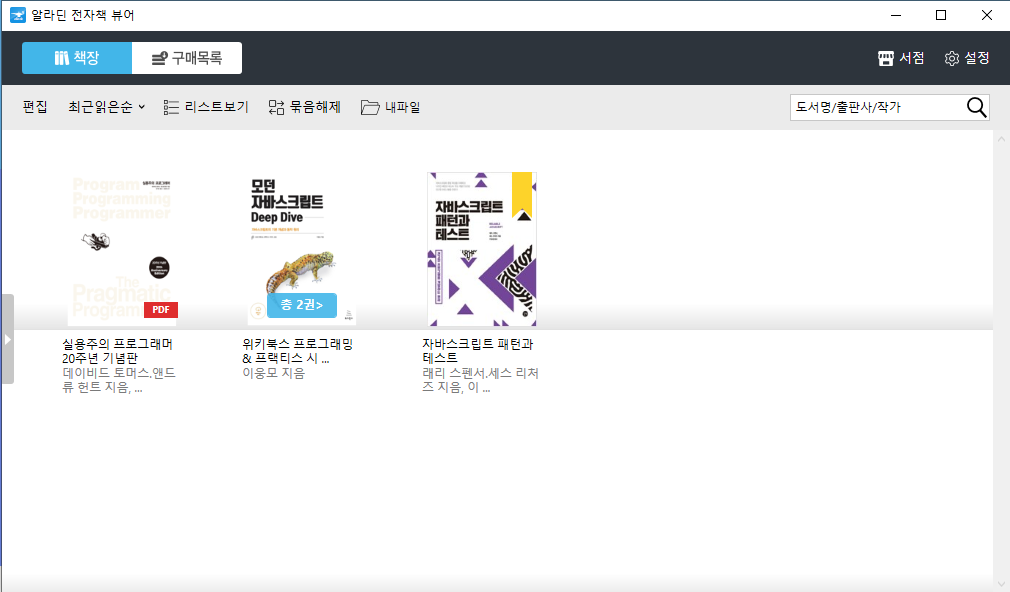Open the 구매목록 purchase list tab

coord(187,58)
